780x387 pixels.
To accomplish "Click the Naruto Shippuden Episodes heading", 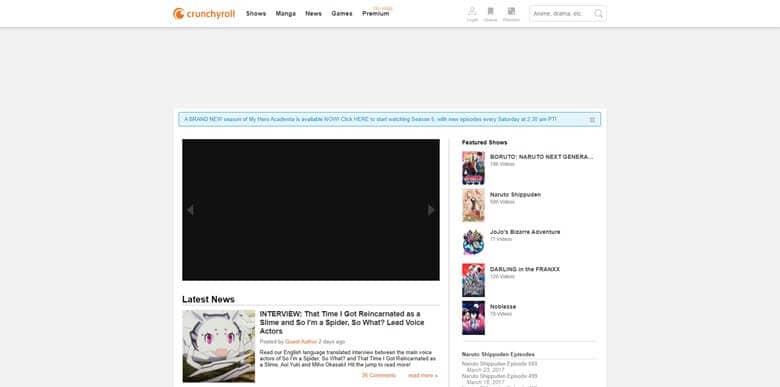I will point(498,354).
